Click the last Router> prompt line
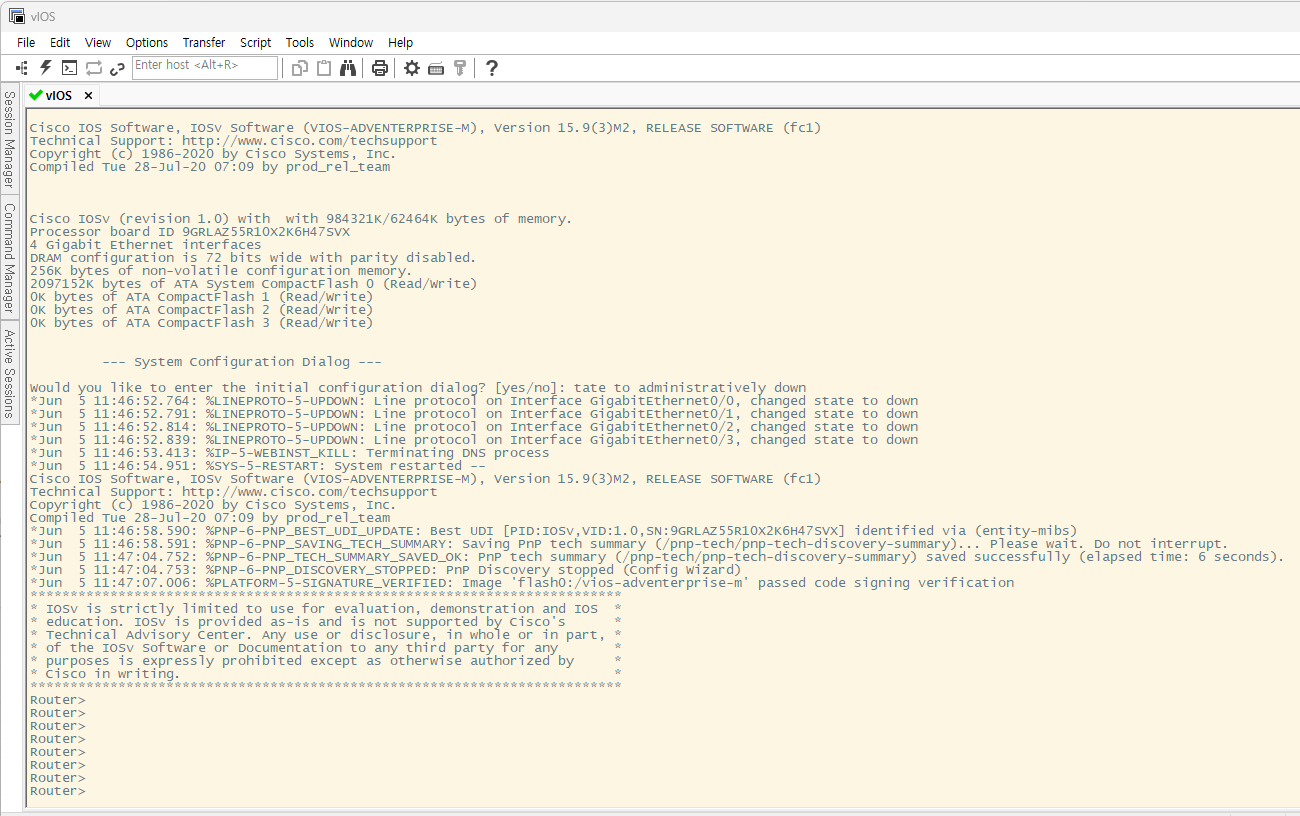The width and height of the screenshot is (1300, 816). pos(58,791)
